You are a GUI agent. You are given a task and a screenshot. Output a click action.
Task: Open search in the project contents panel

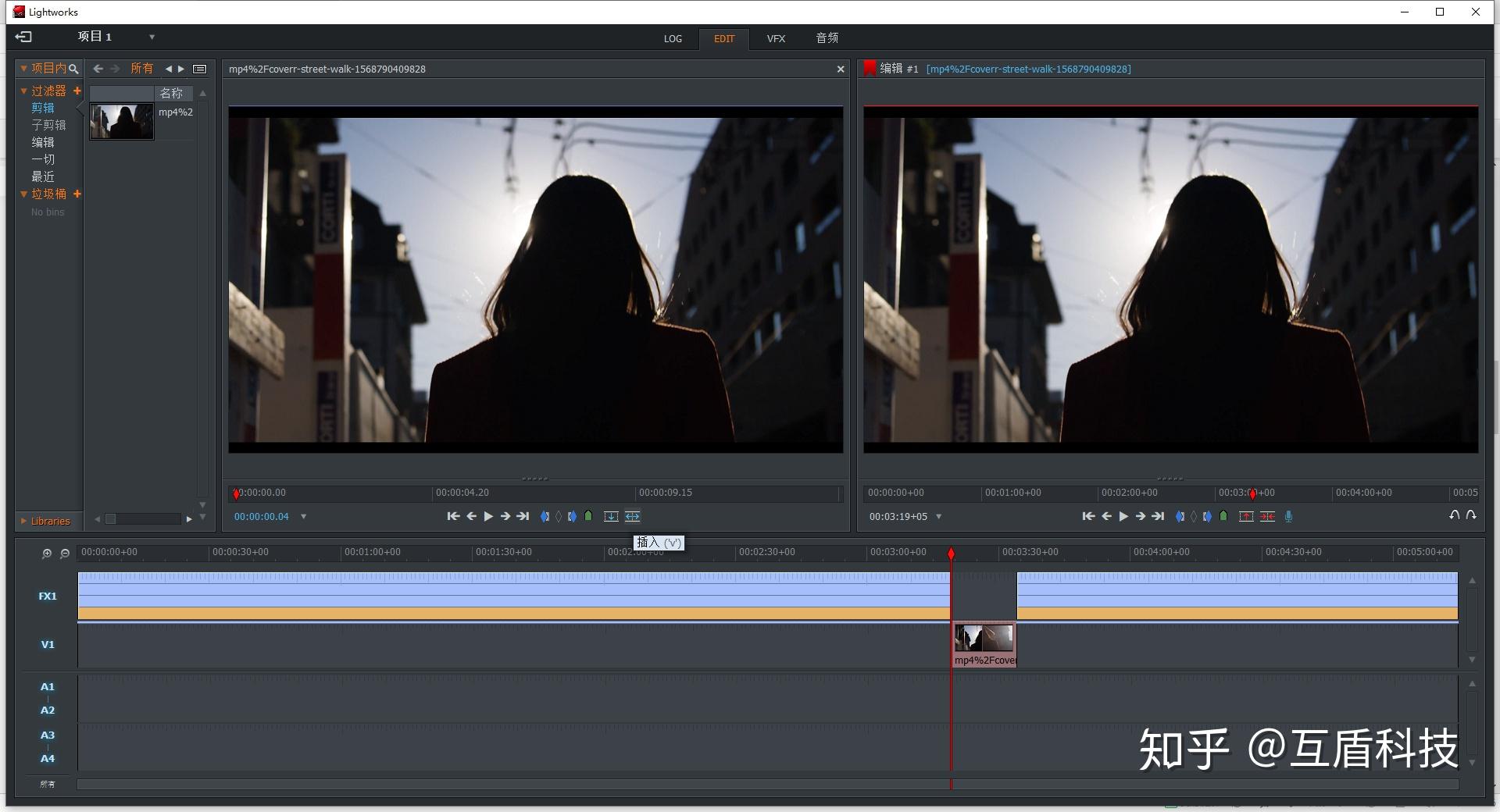[x=73, y=69]
